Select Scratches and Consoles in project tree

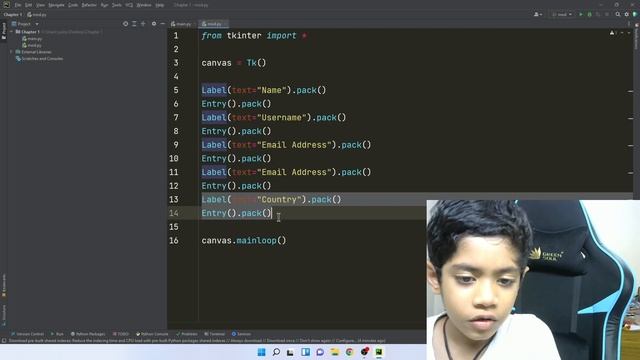tap(40, 59)
